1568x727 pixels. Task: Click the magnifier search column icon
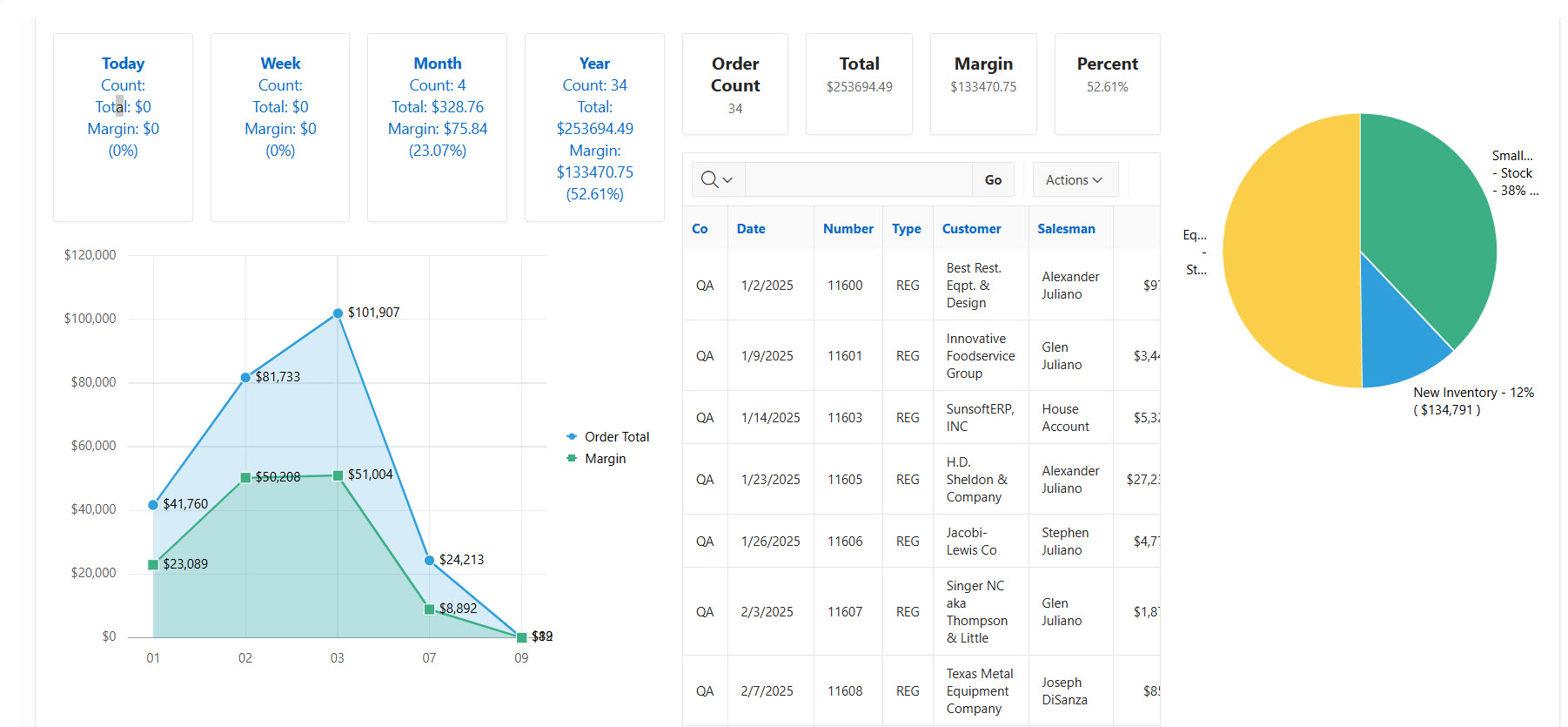[717, 180]
